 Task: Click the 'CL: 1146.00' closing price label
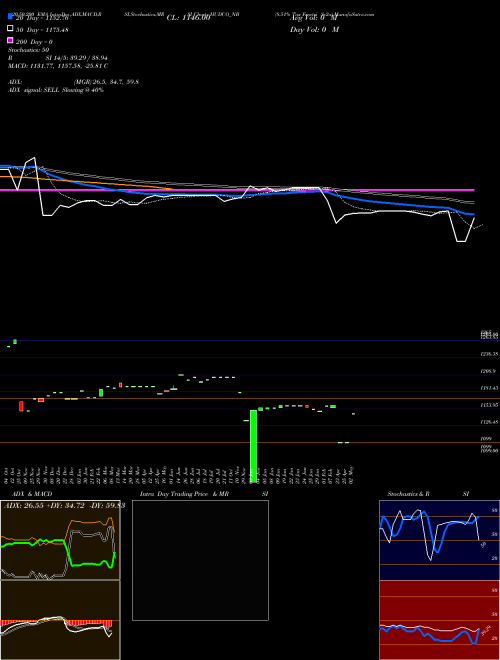tap(188, 18)
